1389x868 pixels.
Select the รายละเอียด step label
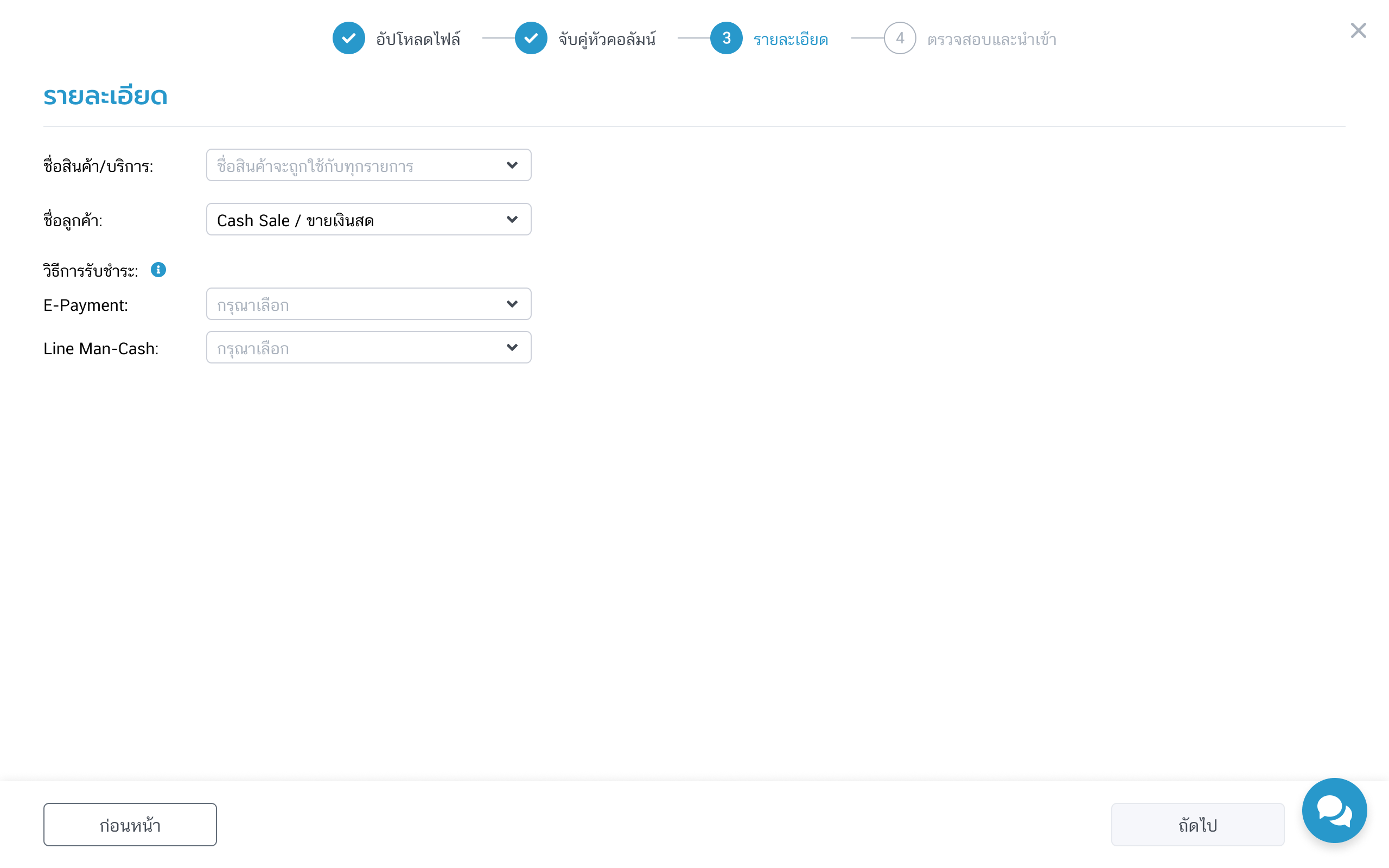[x=791, y=40]
